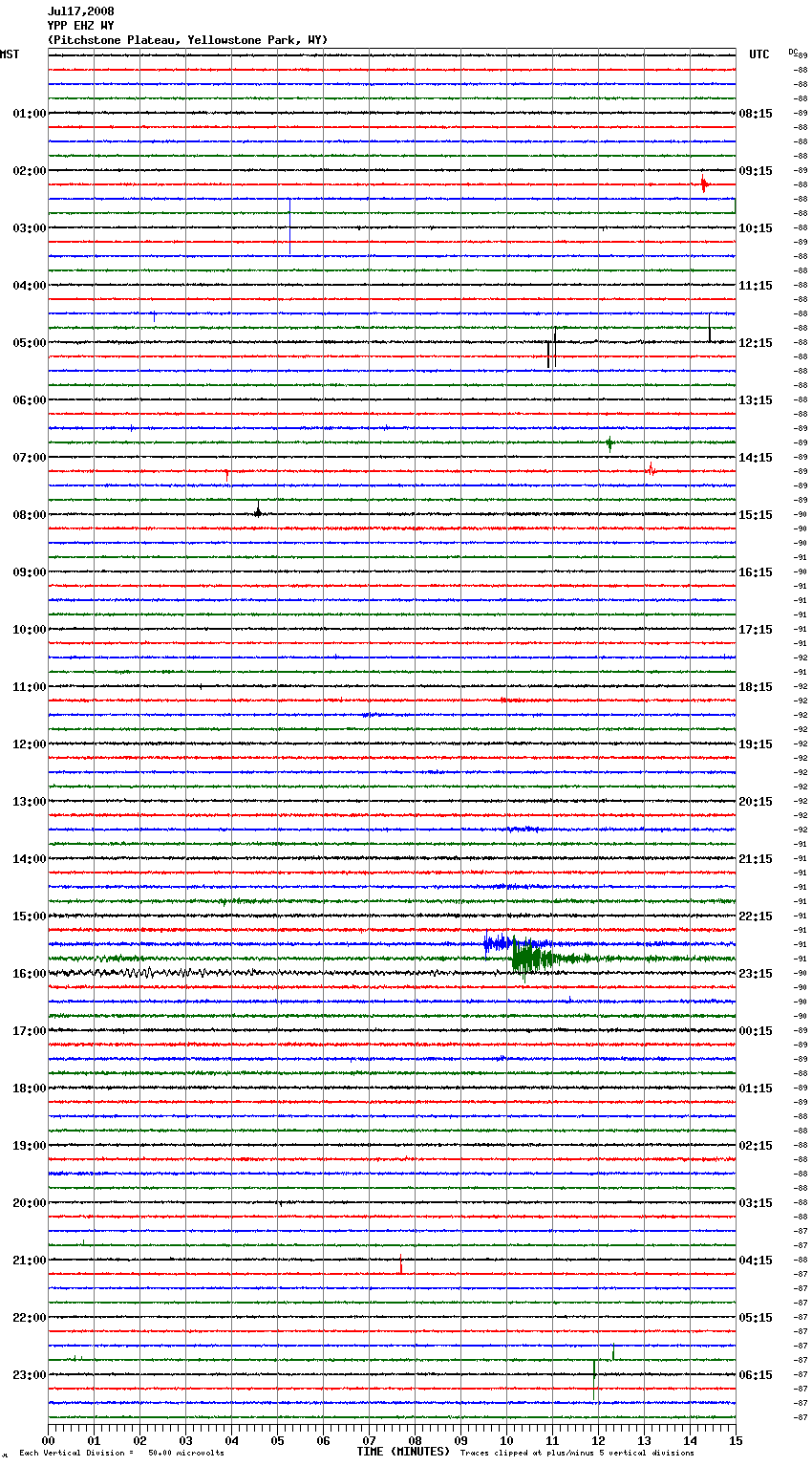Viewport: 812px width, 1466px height.
Task: Select the 19:00 MST time label
Action: click(x=30, y=1146)
